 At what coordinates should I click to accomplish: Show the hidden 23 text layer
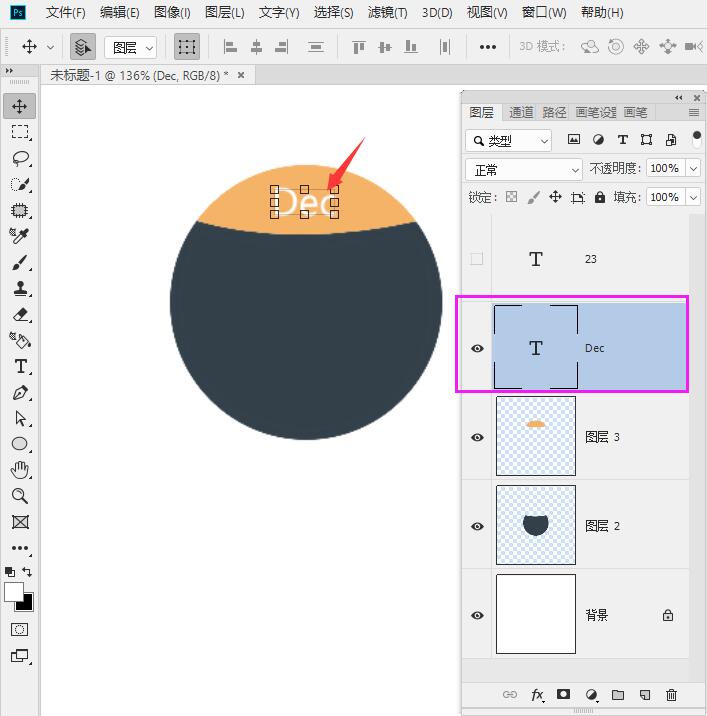pos(477,259)
